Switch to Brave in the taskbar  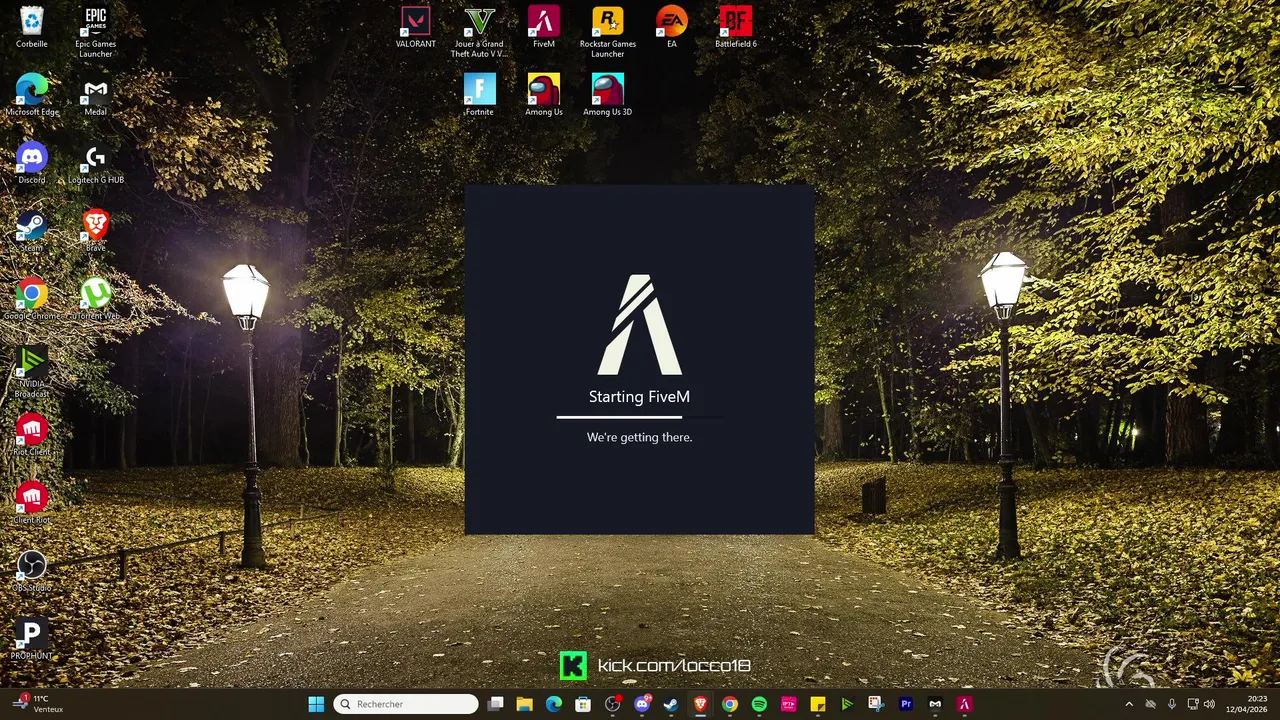700,704
